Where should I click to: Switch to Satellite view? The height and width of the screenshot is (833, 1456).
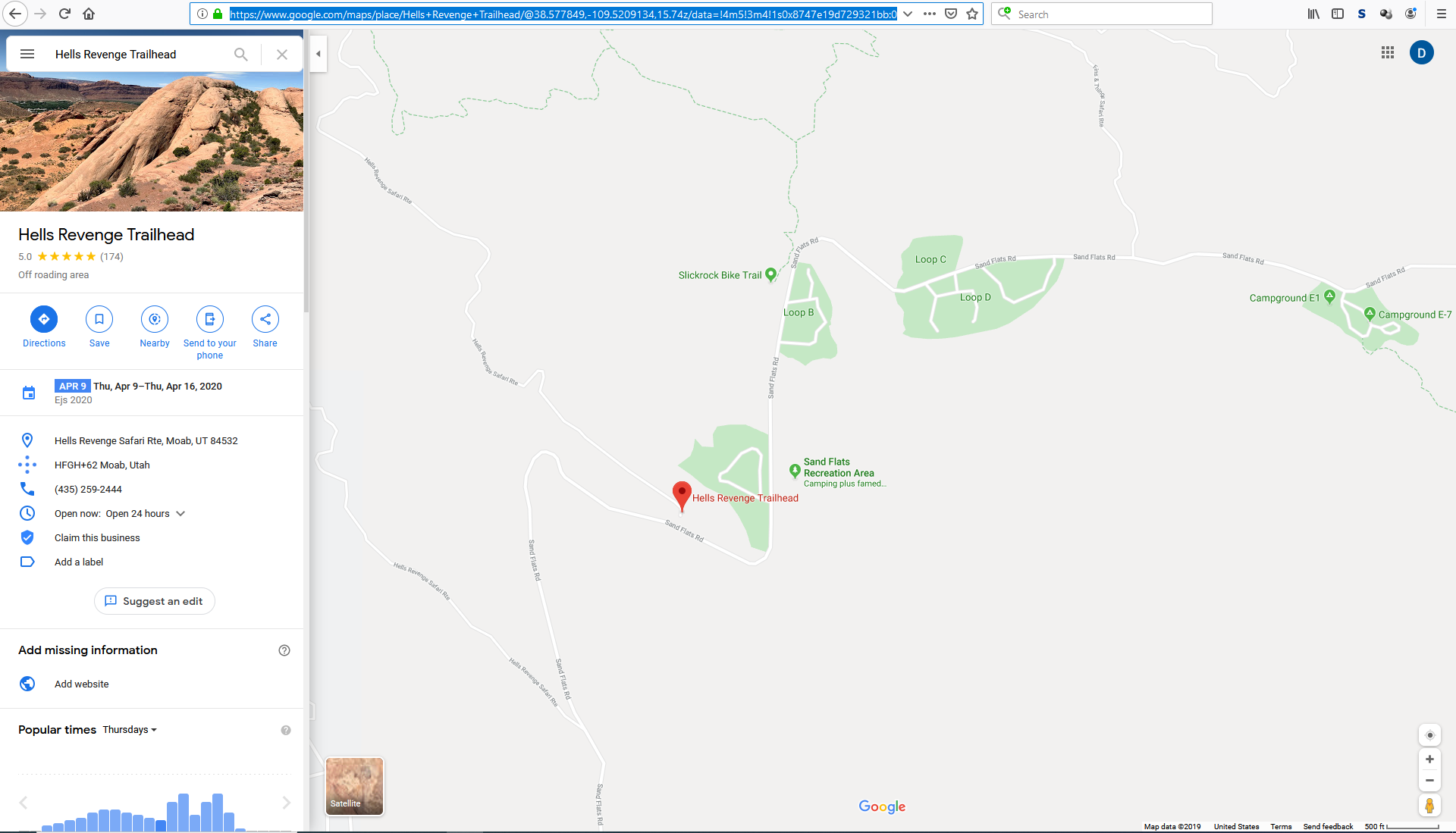354,786
